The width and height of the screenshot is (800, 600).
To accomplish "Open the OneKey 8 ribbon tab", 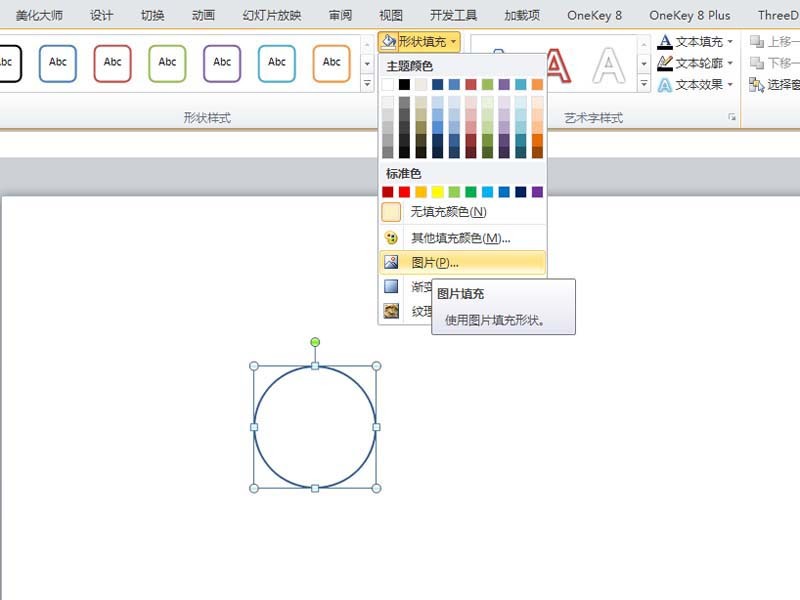I will point(594,15).
